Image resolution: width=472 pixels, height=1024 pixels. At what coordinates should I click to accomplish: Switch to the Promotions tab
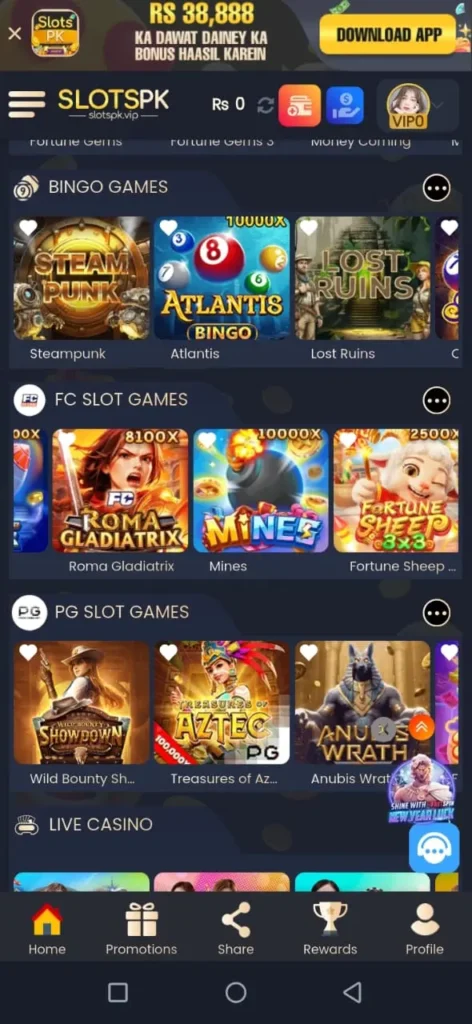click(142, 929)
